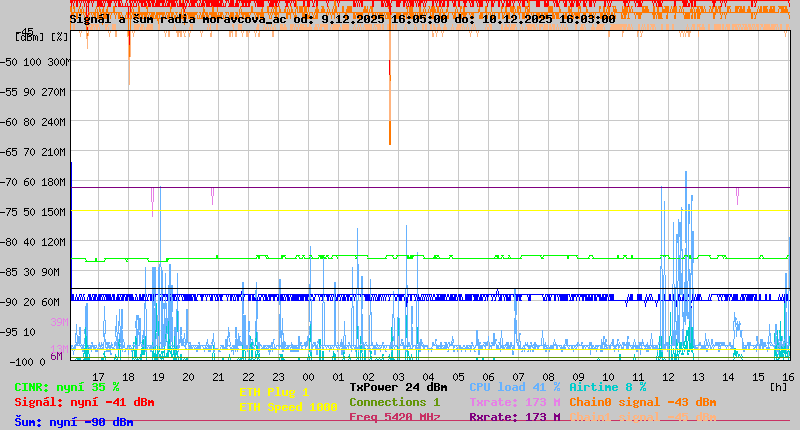The image size is (800, 430).
Task: Click the Connections 1 legend entry
Action: click(x=394, y=402)
